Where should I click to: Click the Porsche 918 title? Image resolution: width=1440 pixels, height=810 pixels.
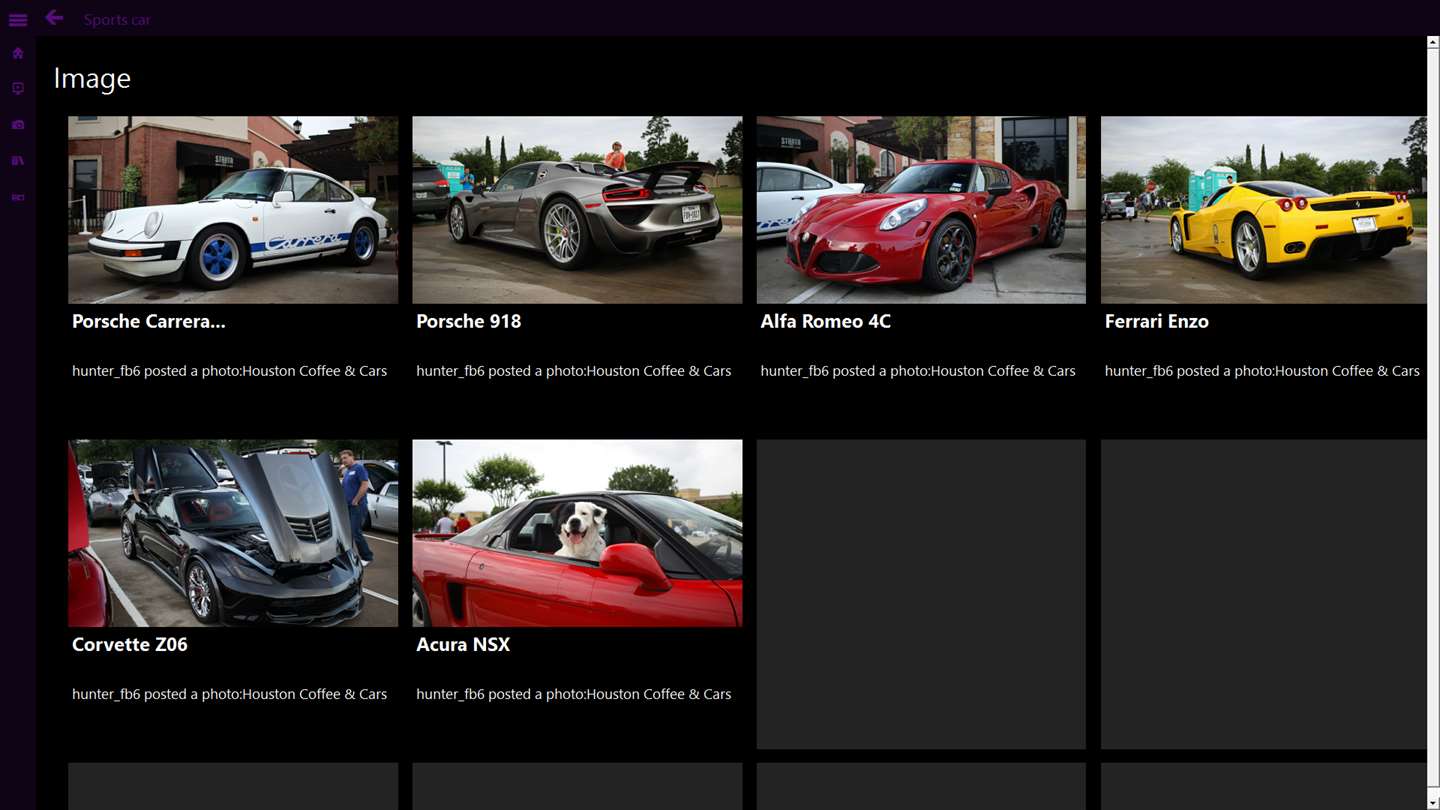point(468,321)
